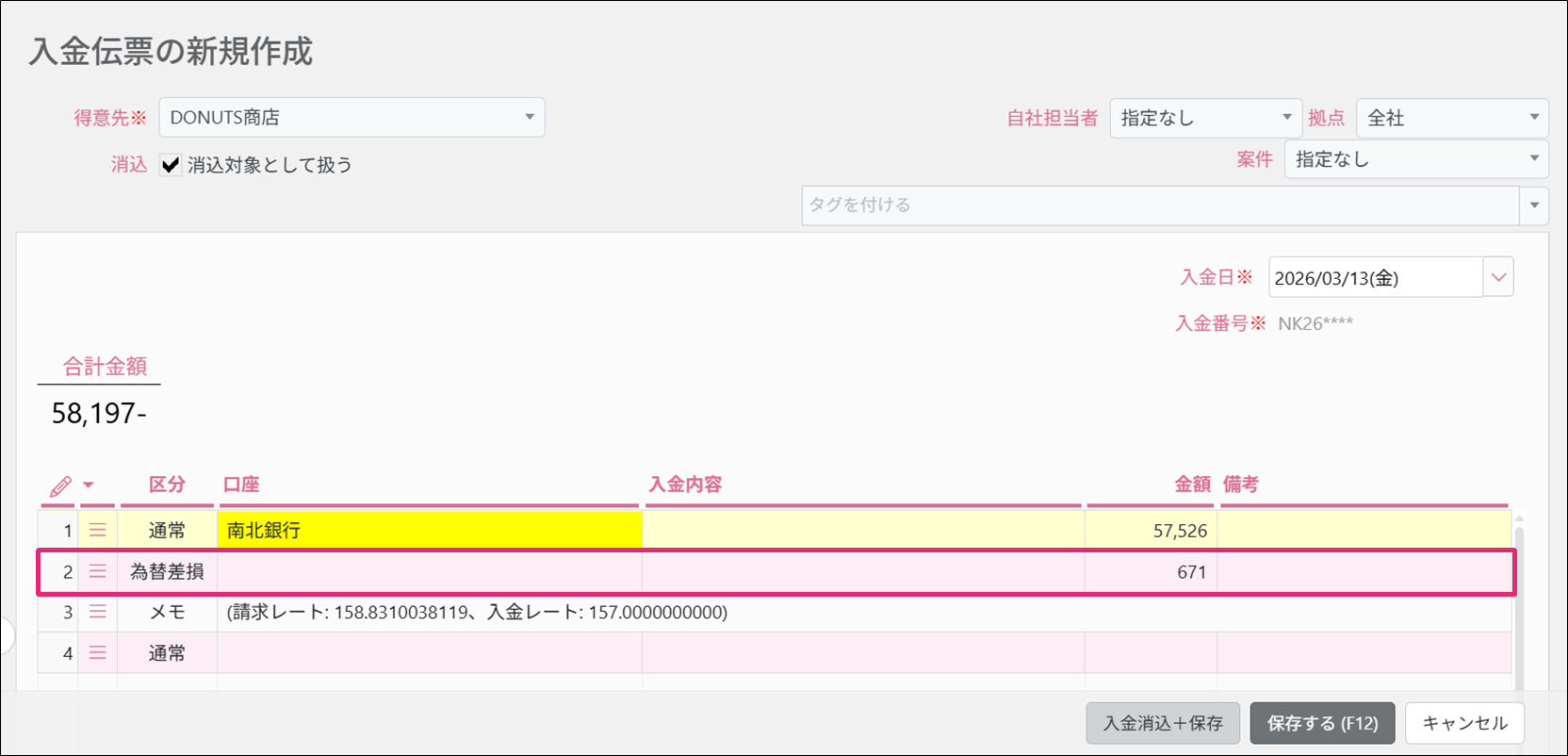
Task: Click the row 1 入金内容 cell
Action: pyautogui.click(x=863, y=530)
